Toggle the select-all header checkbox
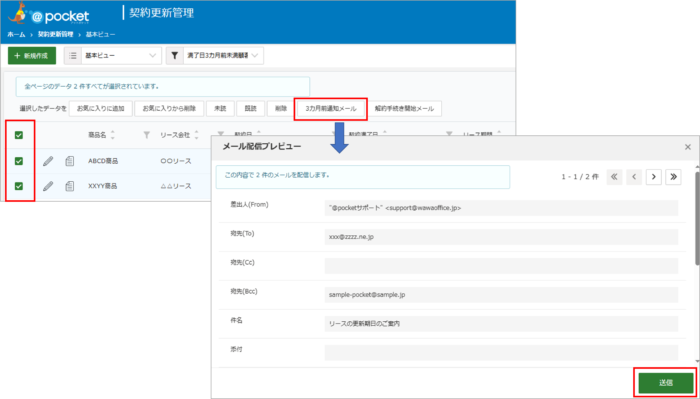The width and height of the screenshot is (700, 399). tap(19, 135)
